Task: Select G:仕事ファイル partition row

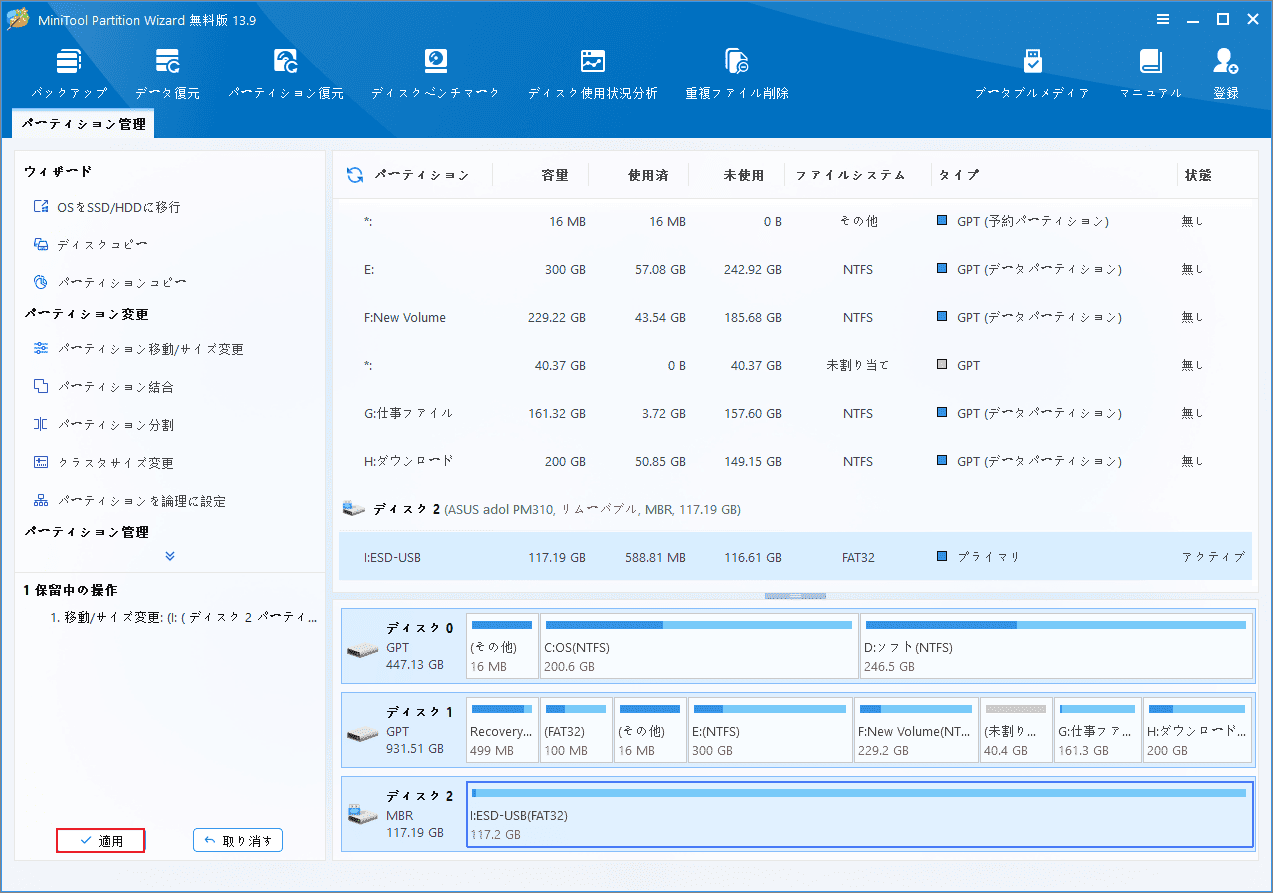Action: click(795, 413)
